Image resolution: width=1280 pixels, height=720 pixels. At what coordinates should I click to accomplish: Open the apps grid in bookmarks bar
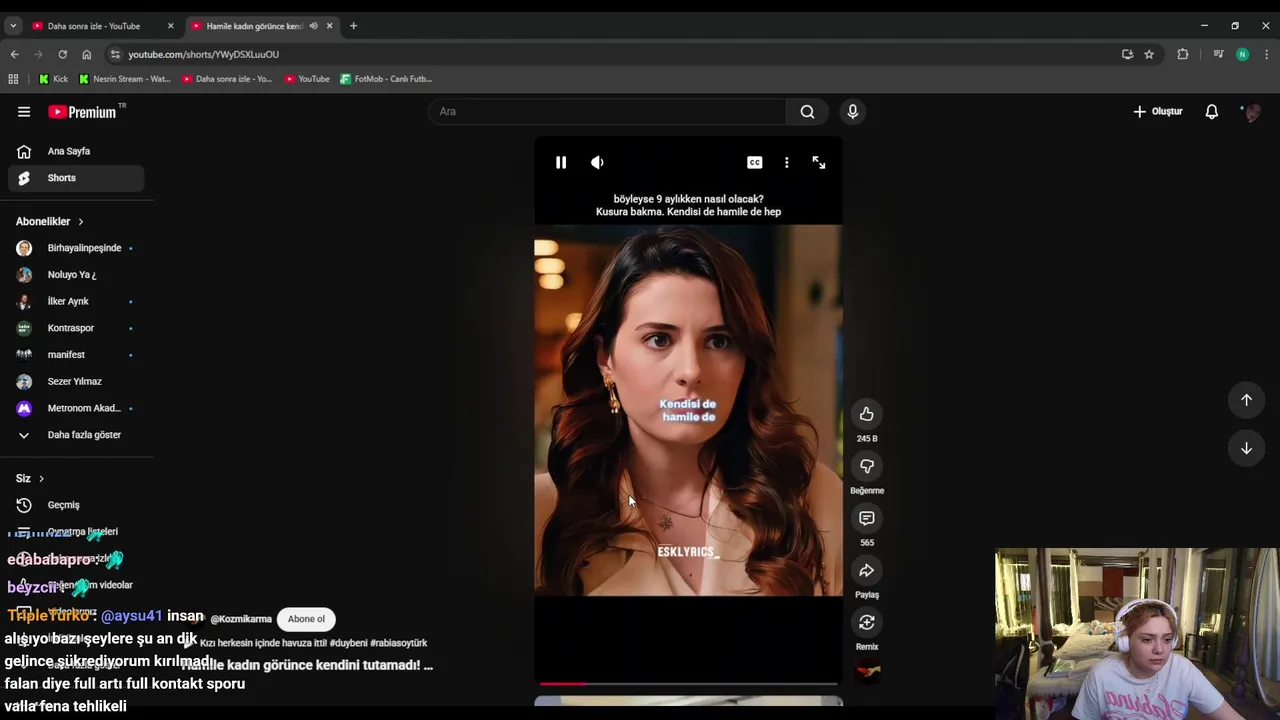tap(13, 79)
